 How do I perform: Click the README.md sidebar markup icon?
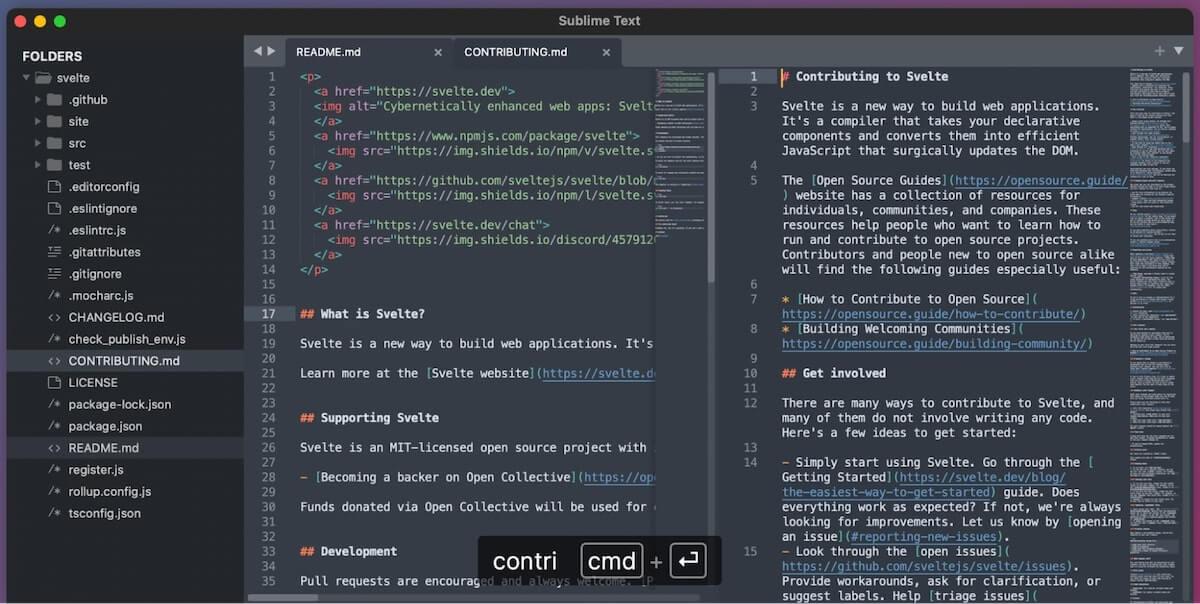pos(54,448)
